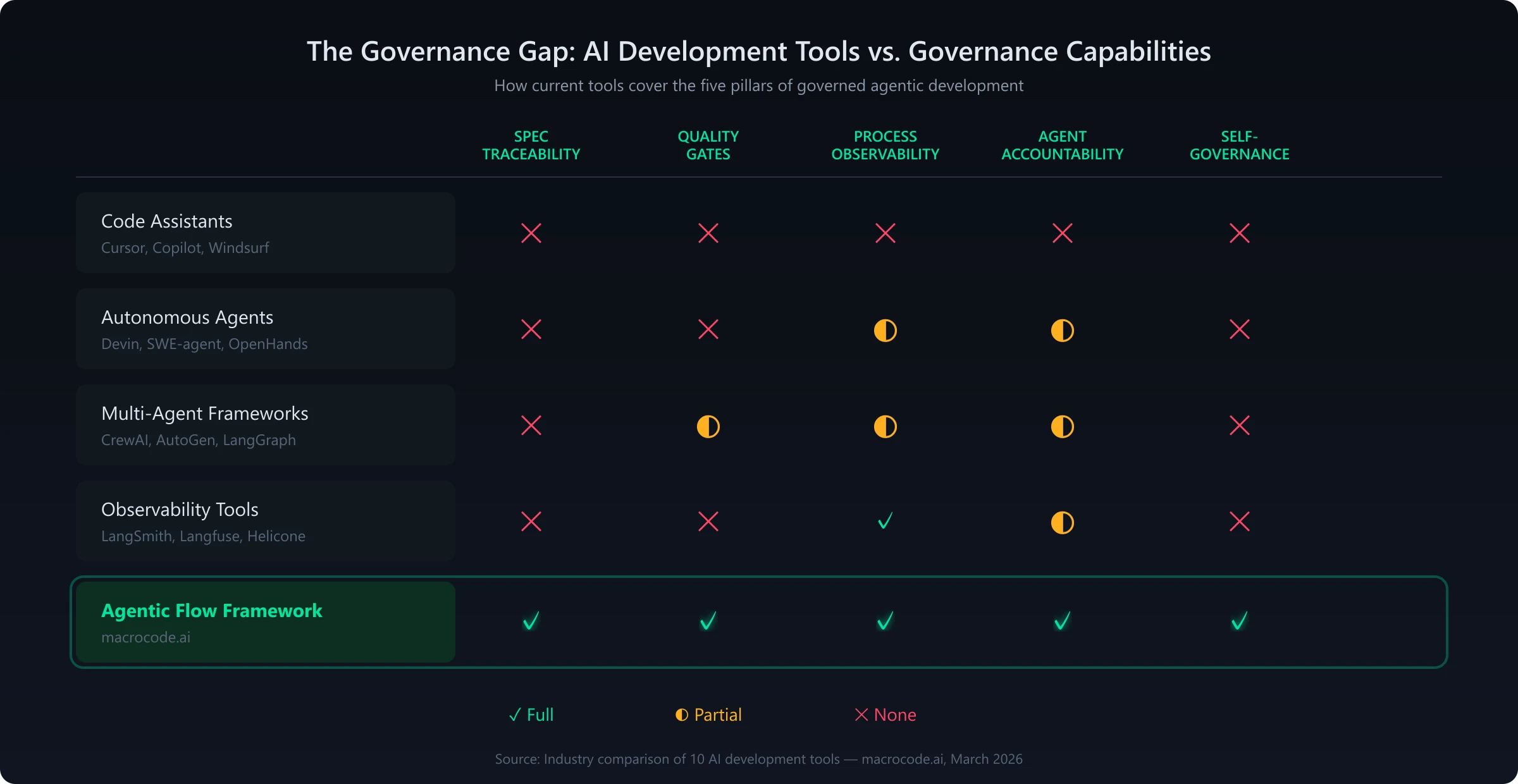Click Code Assistants Agent Accountability X mark

1063,233
